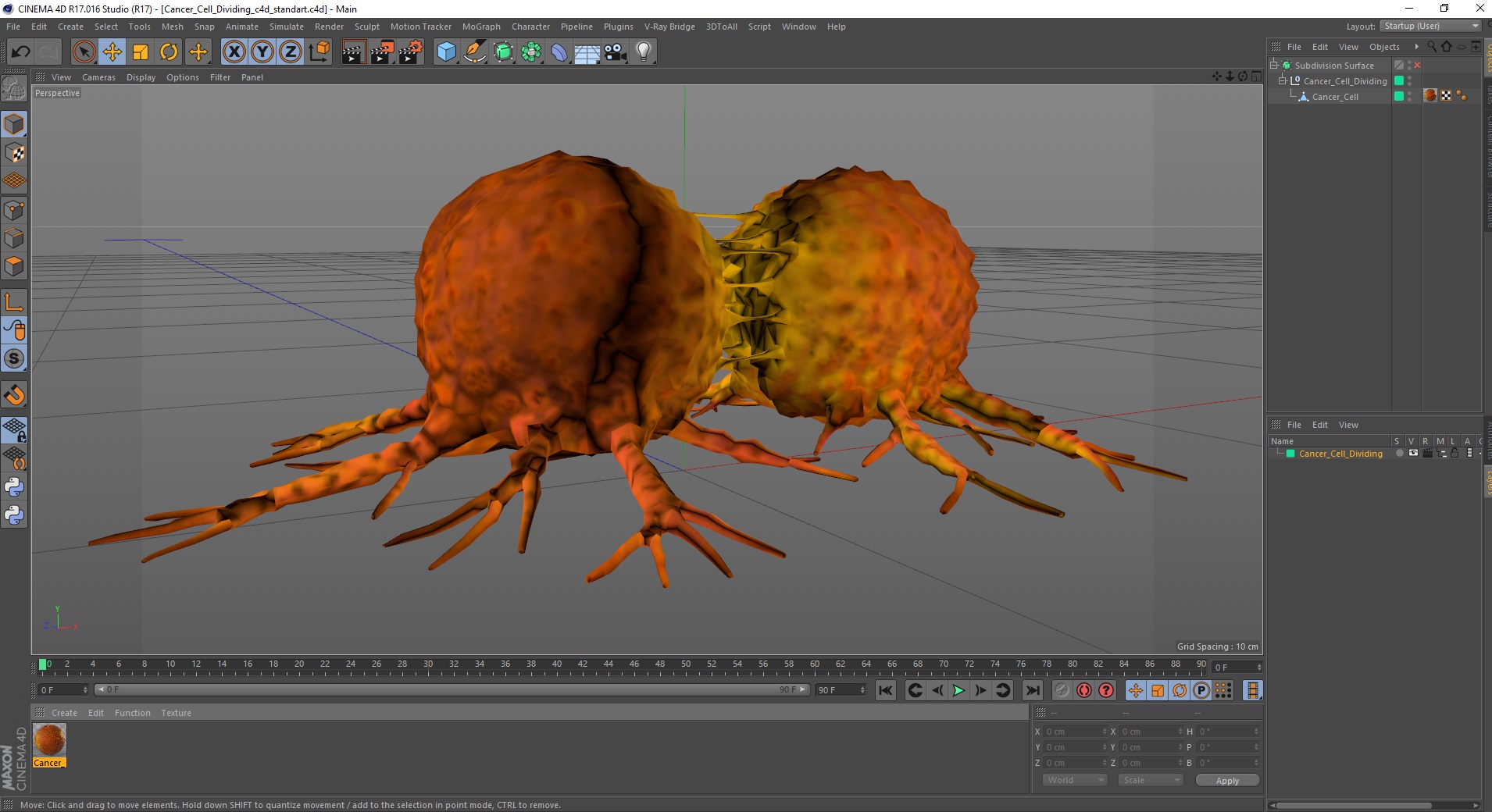Click the Cancer material thumbnail
The image size is (1492, 812).
pyautogui.click(x=49, y=740)
